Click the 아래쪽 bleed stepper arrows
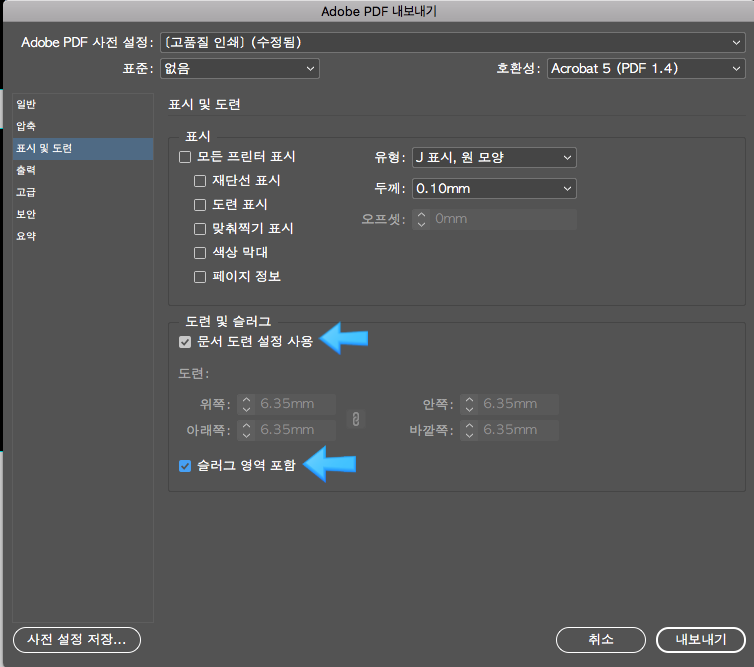 [246, 430]
